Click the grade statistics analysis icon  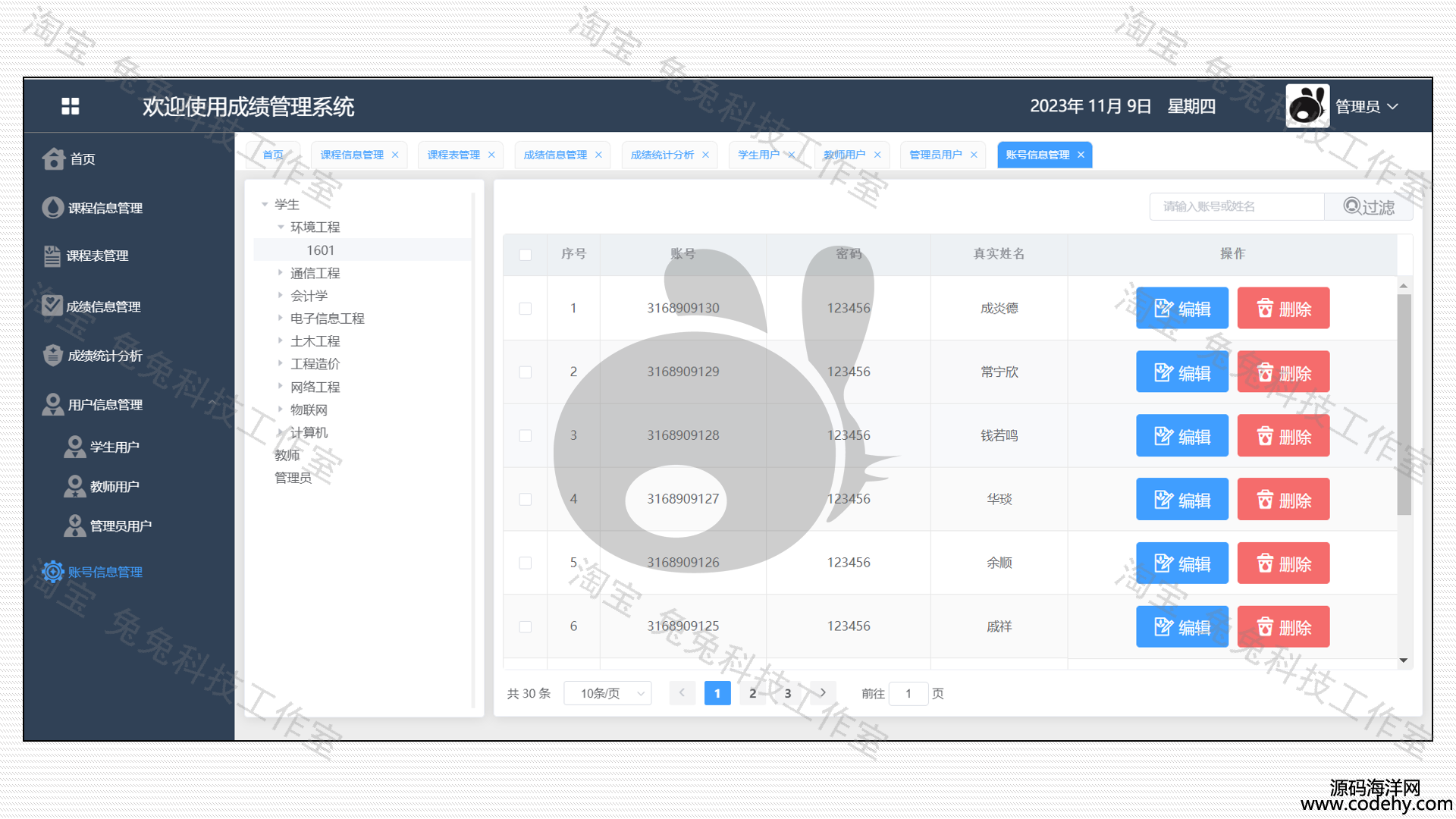(x=52, y=355)
